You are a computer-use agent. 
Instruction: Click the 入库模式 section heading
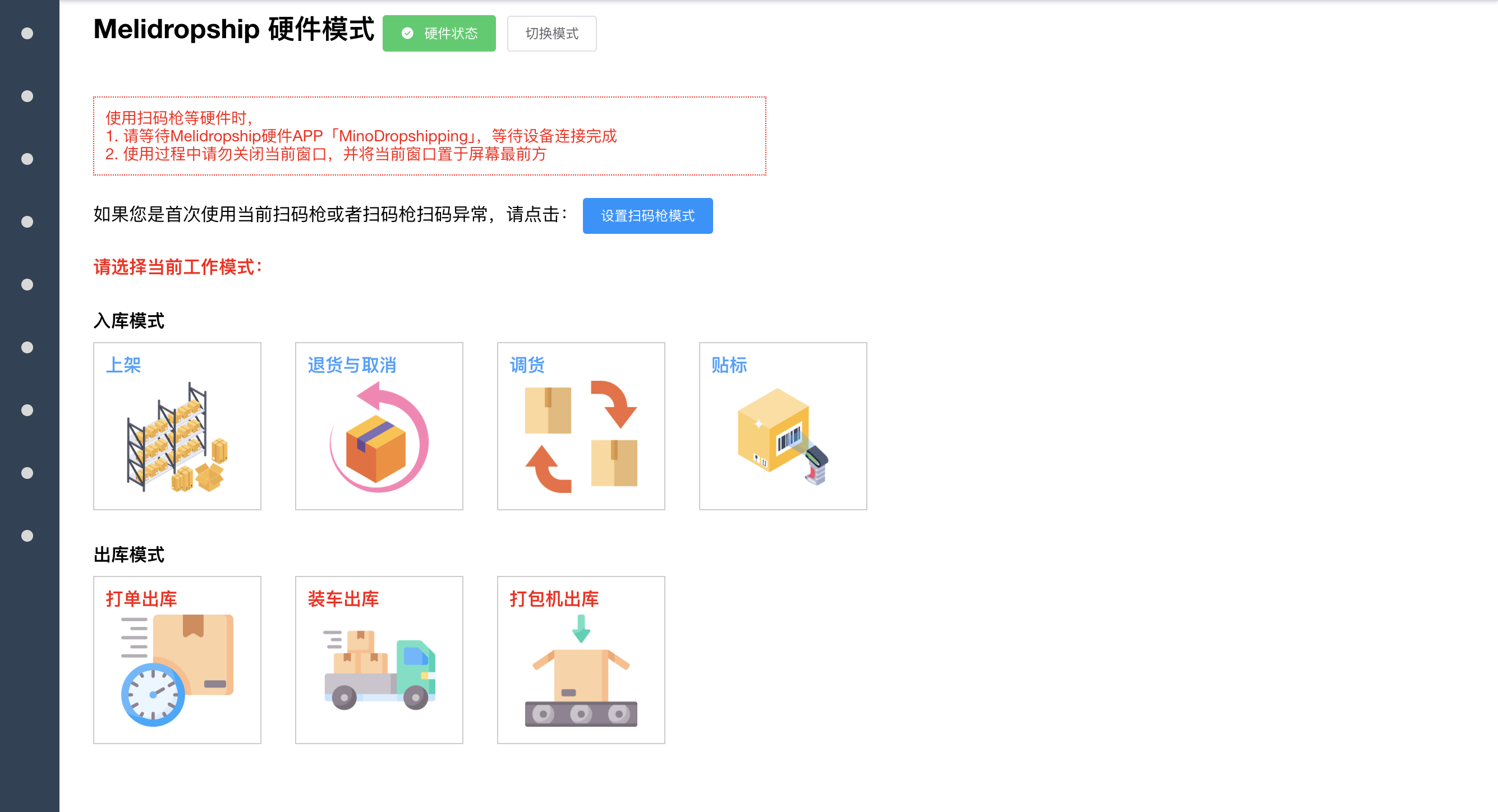[129, 321]
